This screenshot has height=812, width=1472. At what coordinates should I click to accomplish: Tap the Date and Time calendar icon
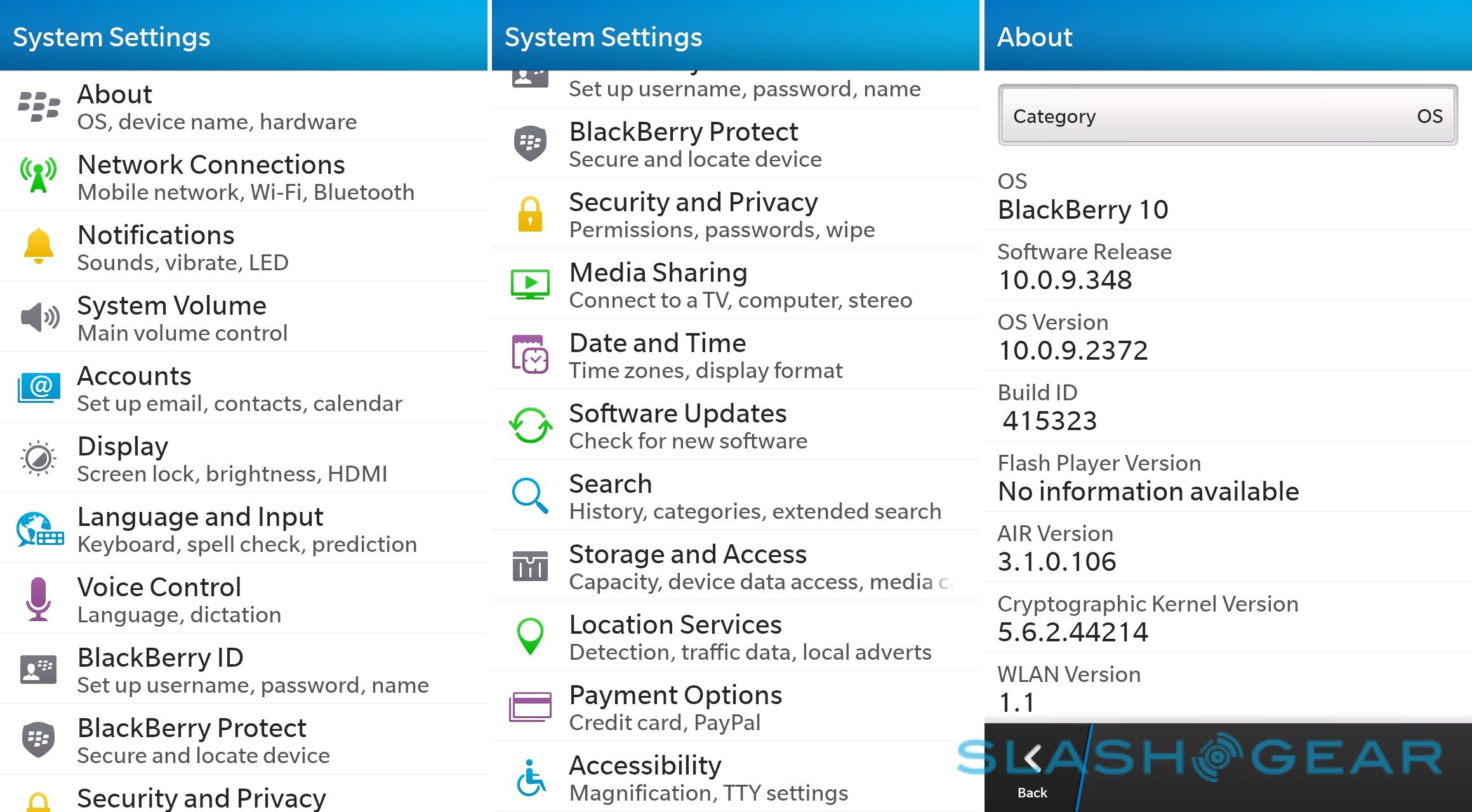[x=530, y=355]
